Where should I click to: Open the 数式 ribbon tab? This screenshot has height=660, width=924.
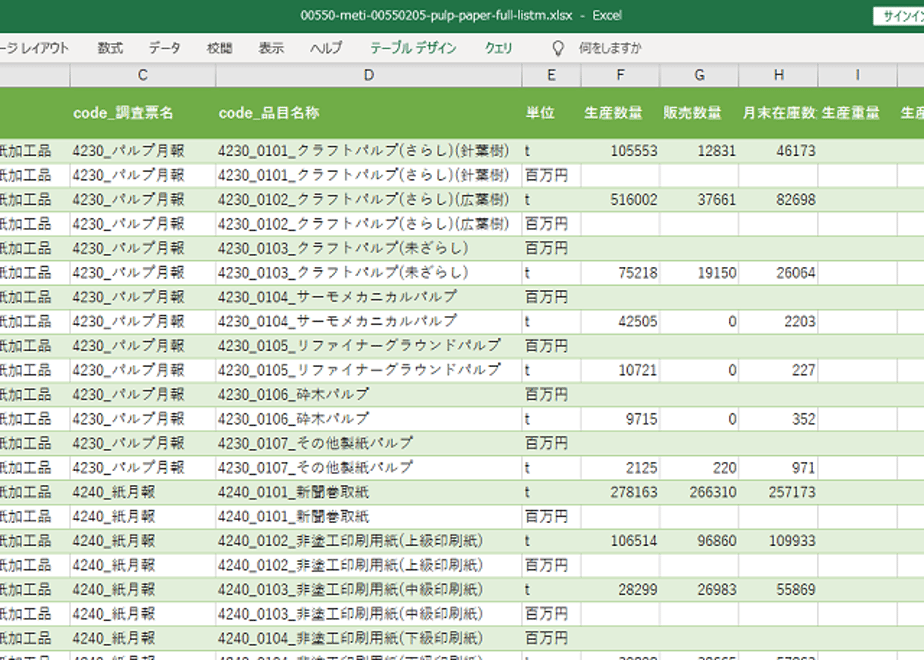(110, 48)
